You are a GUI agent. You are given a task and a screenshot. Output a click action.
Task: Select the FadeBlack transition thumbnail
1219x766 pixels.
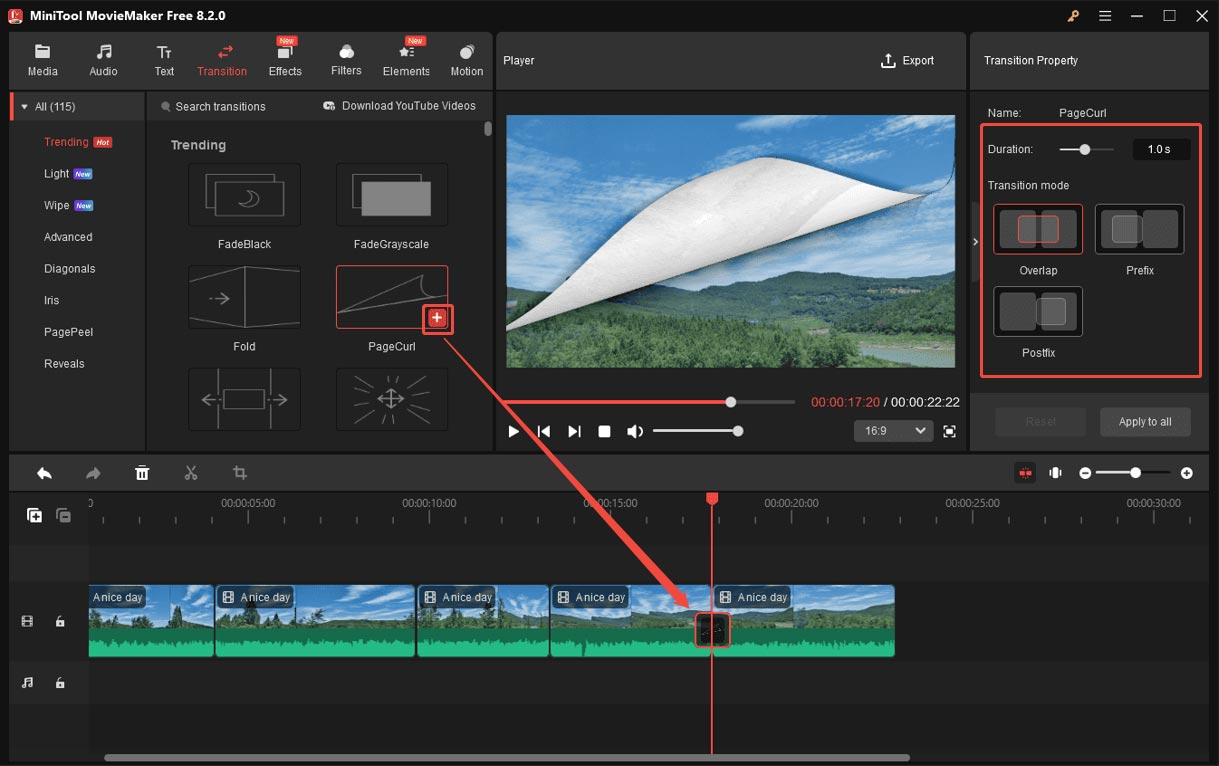coord(244,195)
